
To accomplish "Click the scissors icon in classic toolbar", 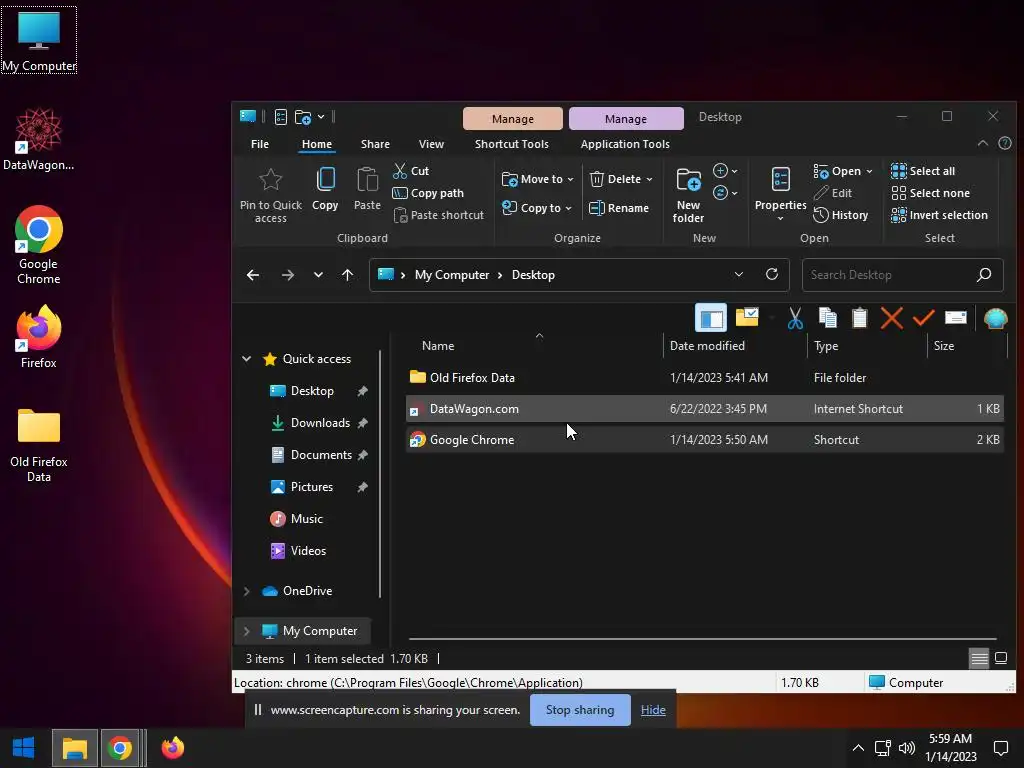I will (x=795, y=319).
